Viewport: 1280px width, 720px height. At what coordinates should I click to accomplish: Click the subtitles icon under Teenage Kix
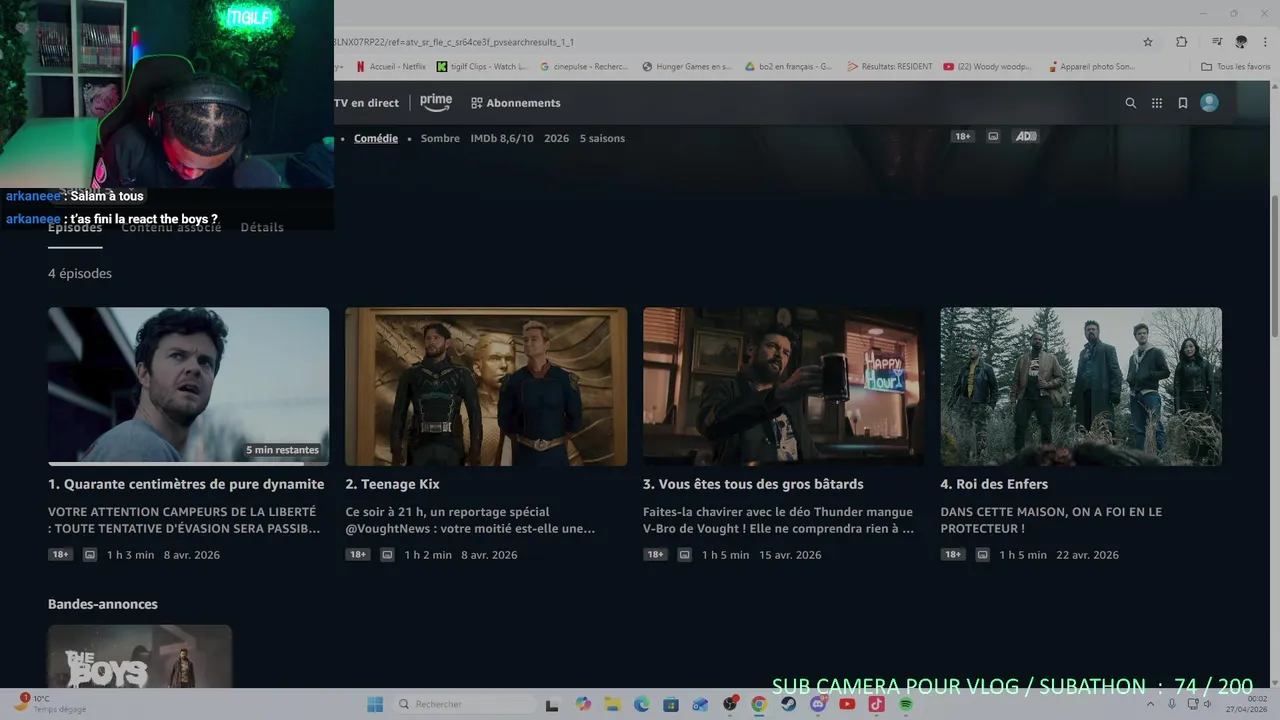[x=387, y=555]
